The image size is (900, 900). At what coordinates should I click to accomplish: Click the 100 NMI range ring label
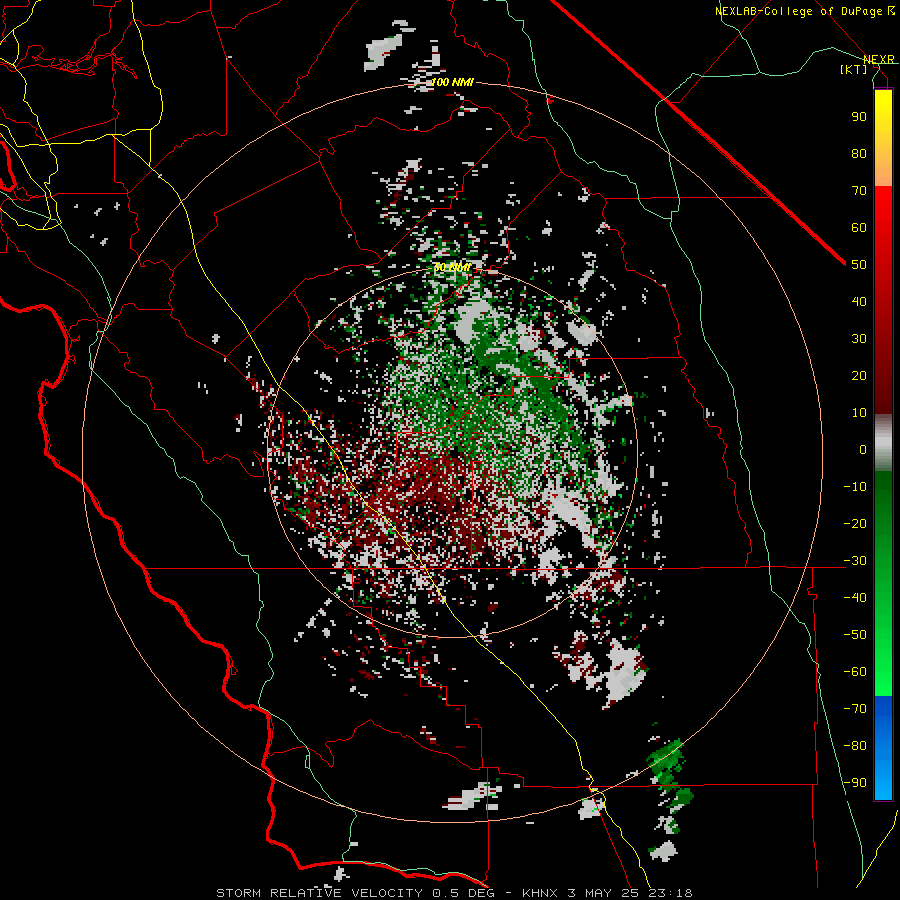tap(452, 83)
